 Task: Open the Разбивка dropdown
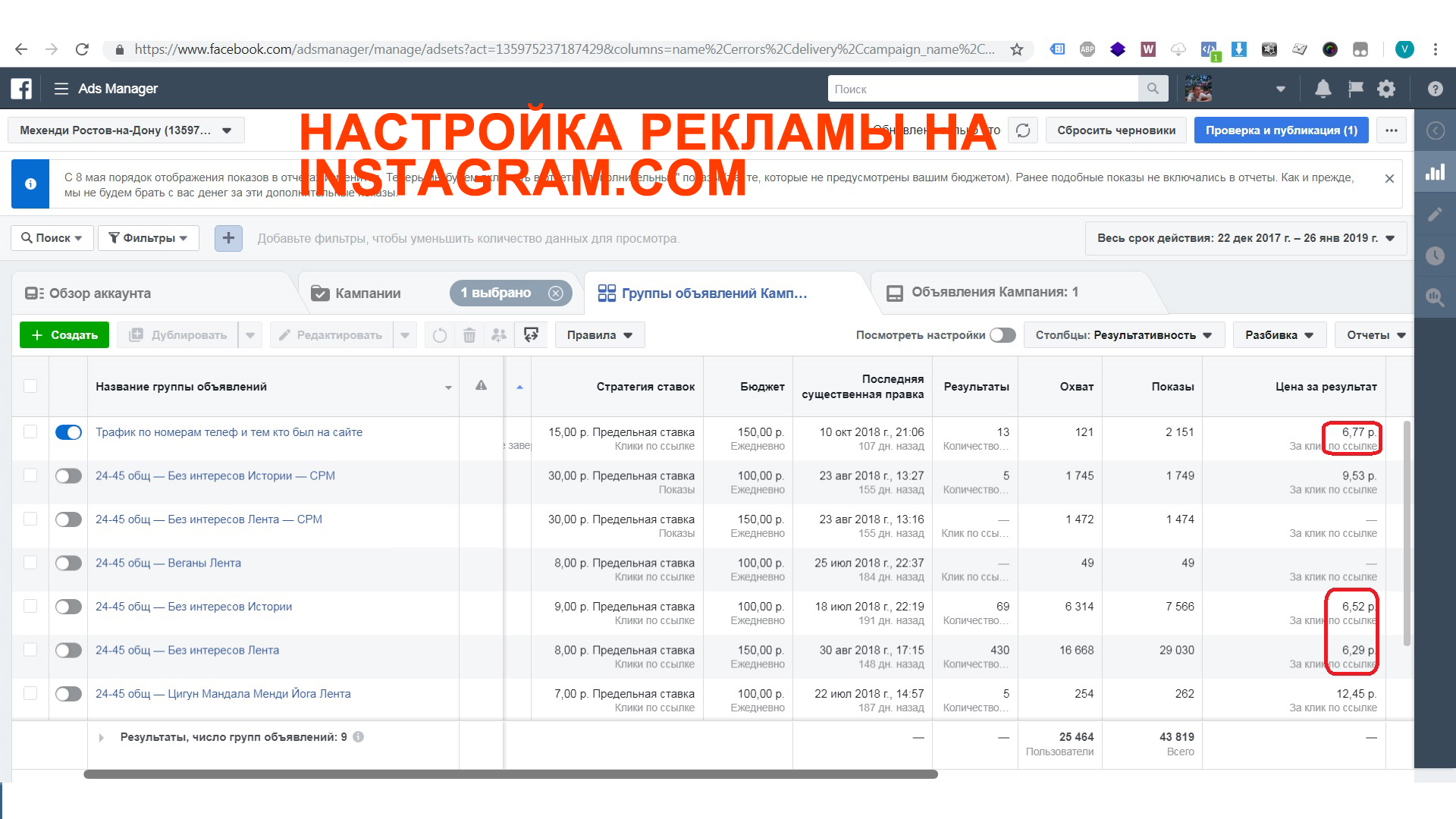coord(1279,335)
